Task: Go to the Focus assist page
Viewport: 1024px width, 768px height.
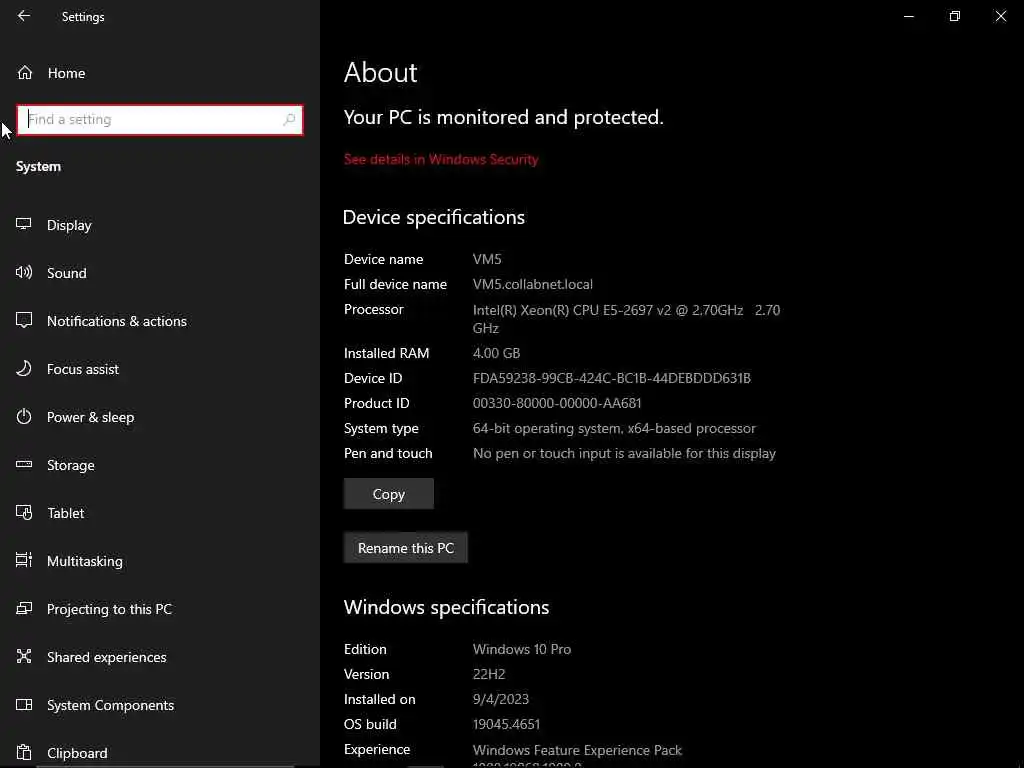Action: pos(83,369)
